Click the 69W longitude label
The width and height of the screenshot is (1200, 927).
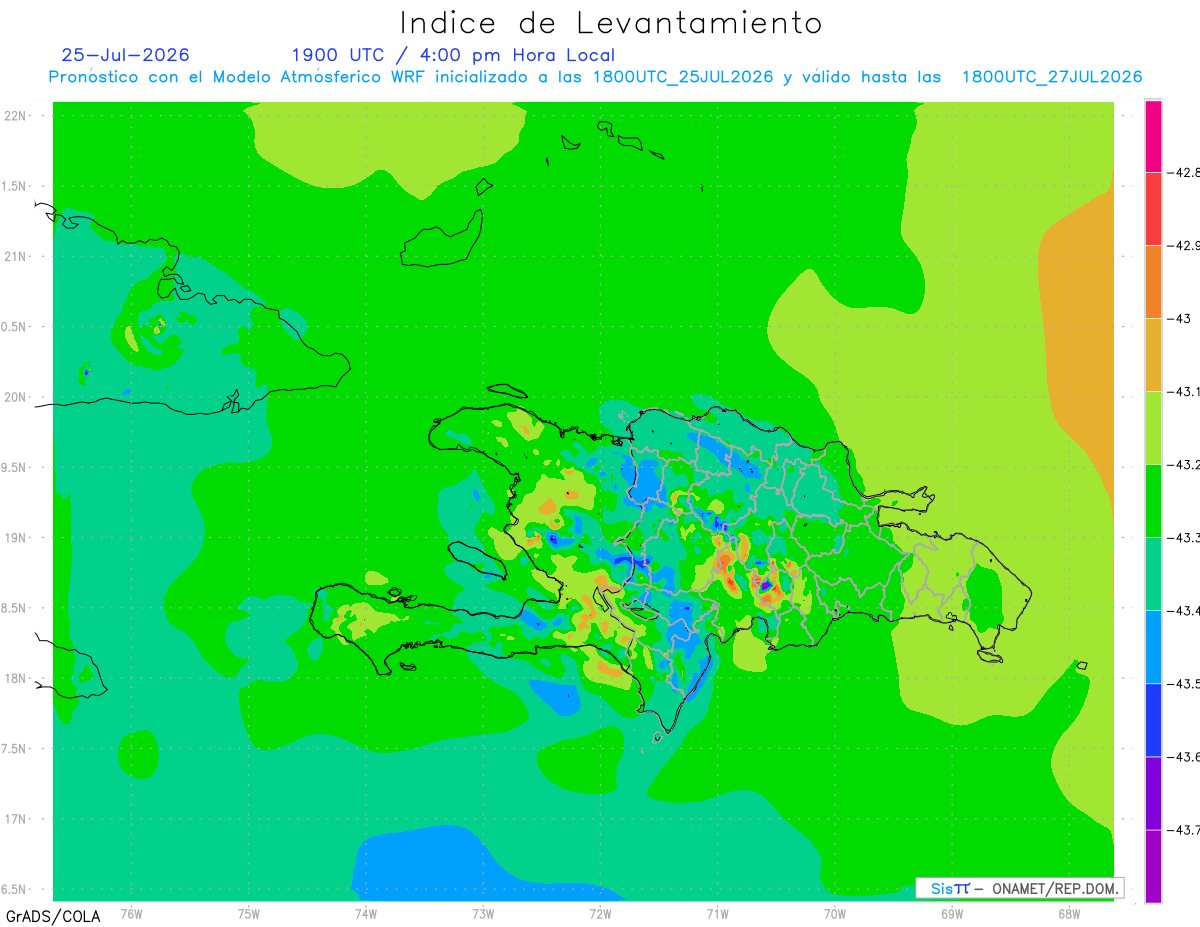[x=951, y=913]
